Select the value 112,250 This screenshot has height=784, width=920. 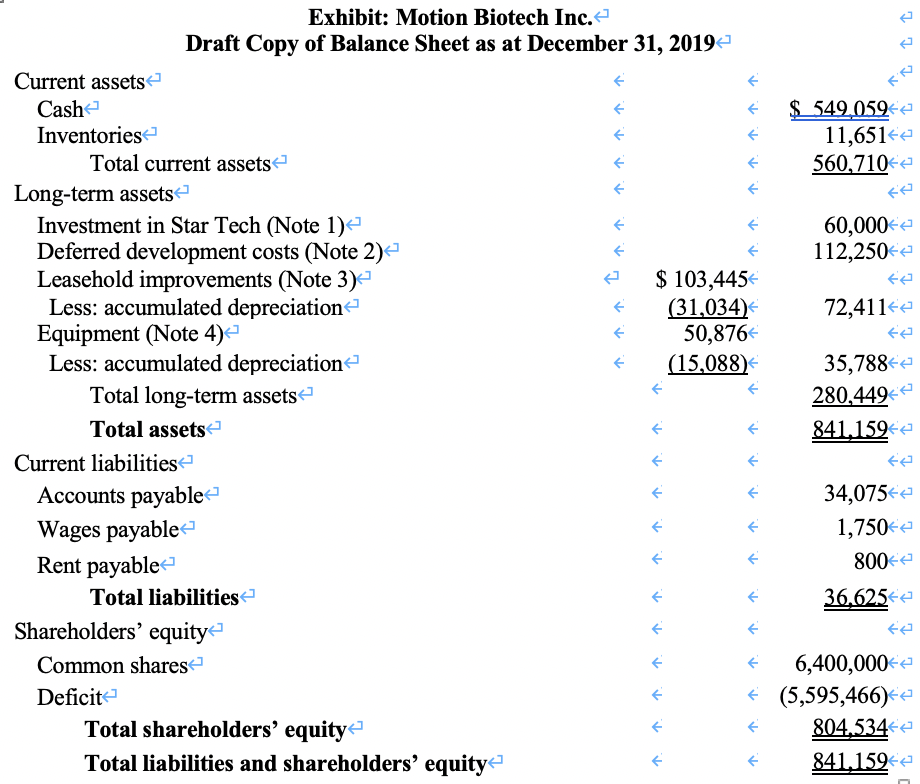pyautogui.click(x=850, y=251)
